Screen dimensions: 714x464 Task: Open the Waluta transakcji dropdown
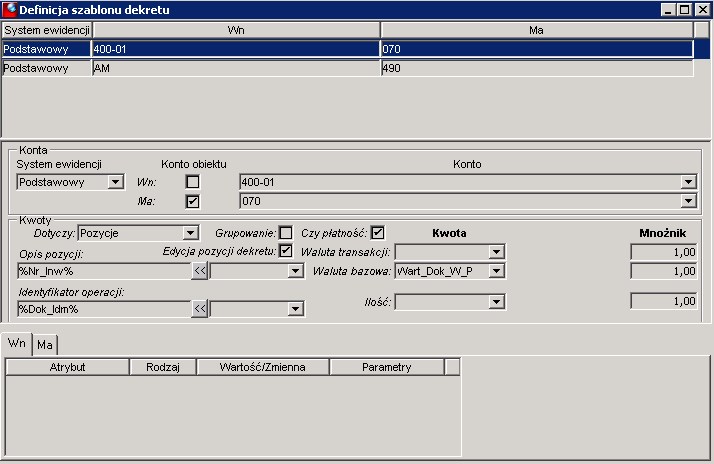496,252
